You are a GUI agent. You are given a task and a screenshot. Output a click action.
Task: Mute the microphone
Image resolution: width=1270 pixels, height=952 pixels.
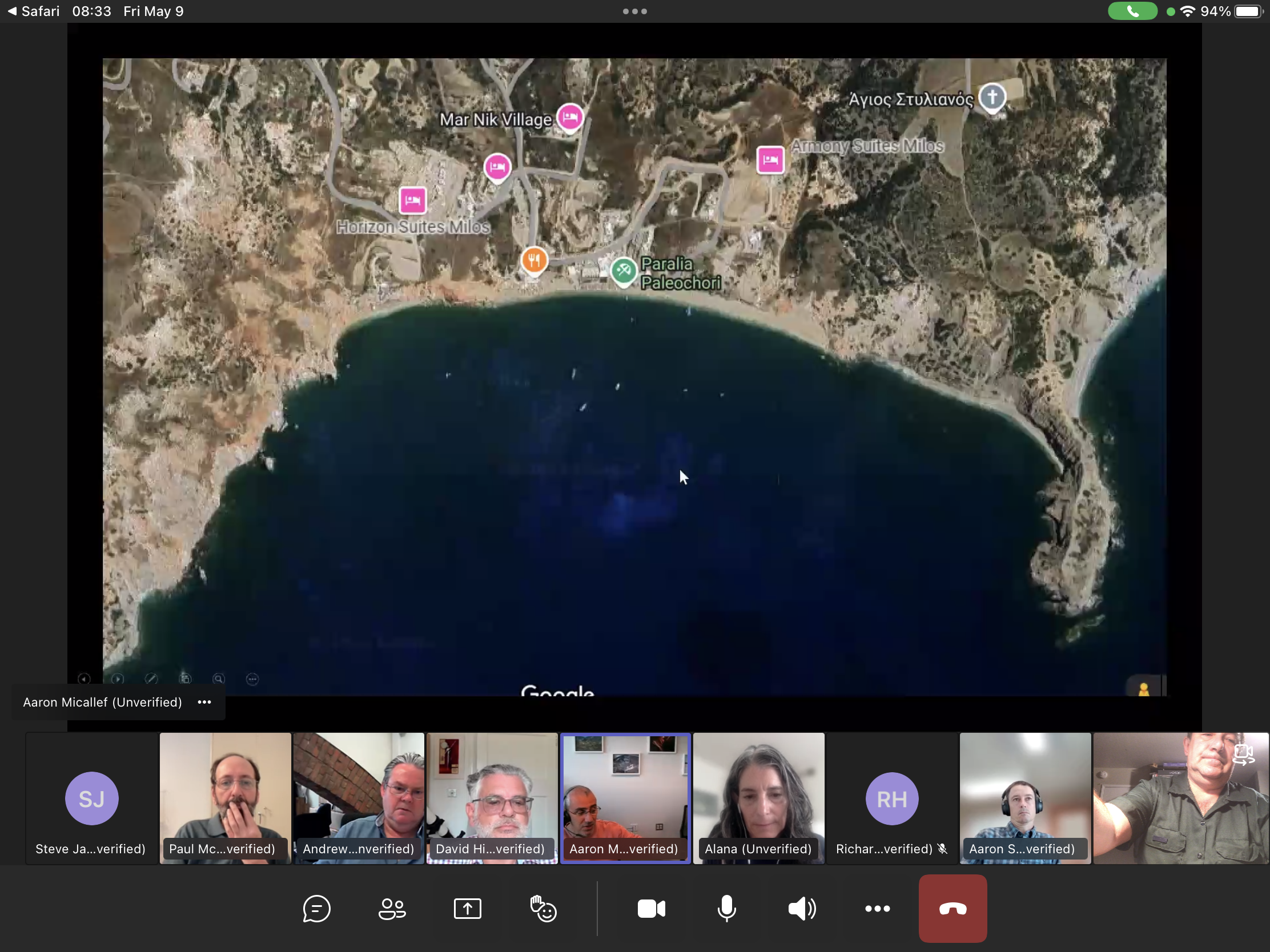point(726,909)
